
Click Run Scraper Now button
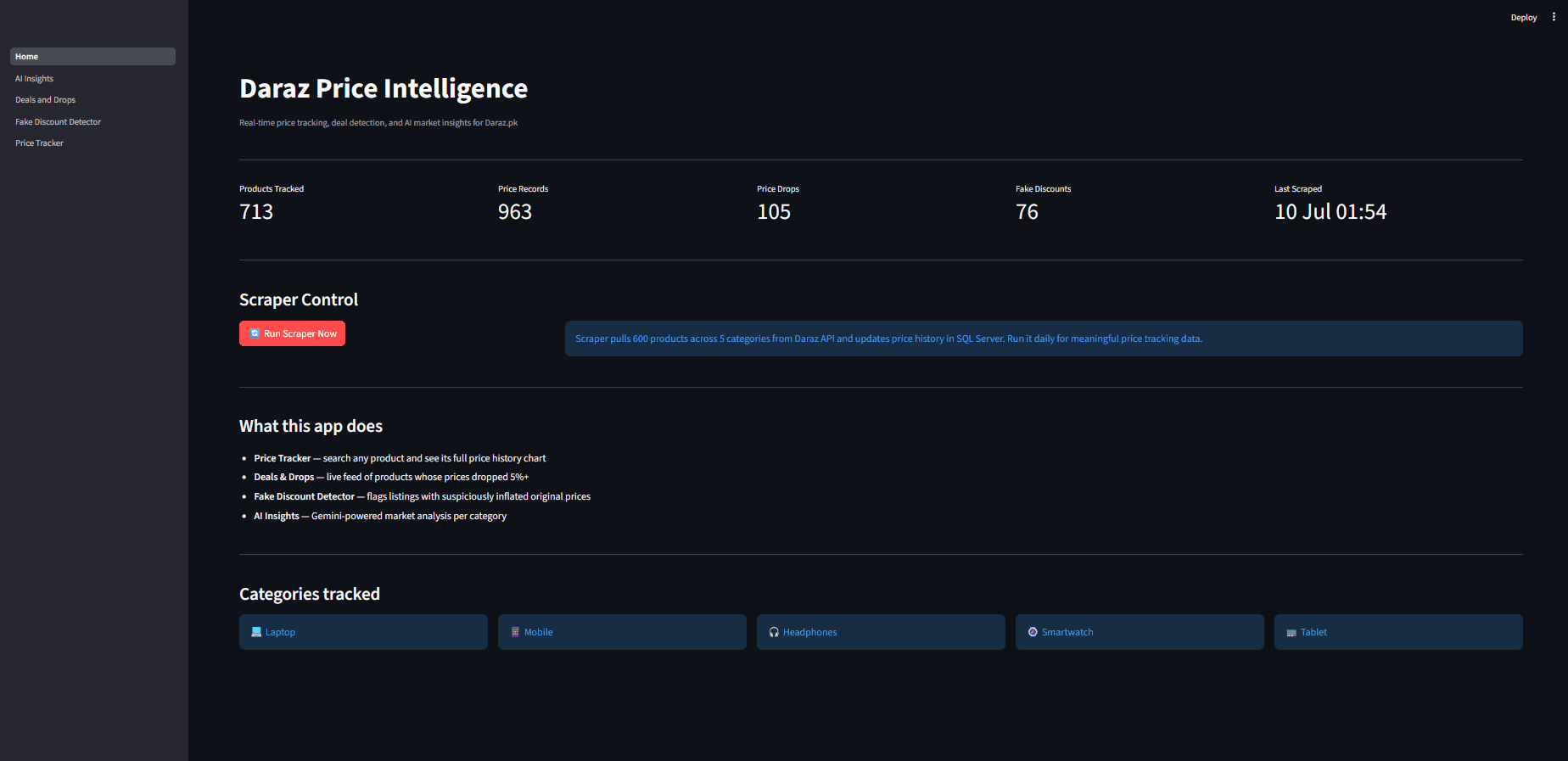(x=292, y=333)
